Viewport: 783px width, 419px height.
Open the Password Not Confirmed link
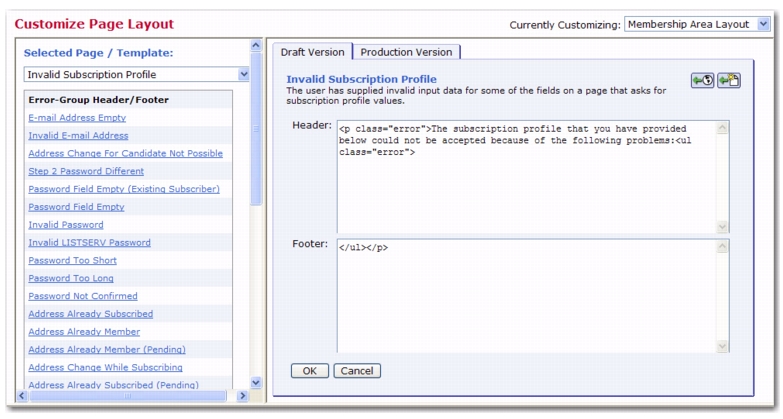pyautogui.click(x=83, y=296)
